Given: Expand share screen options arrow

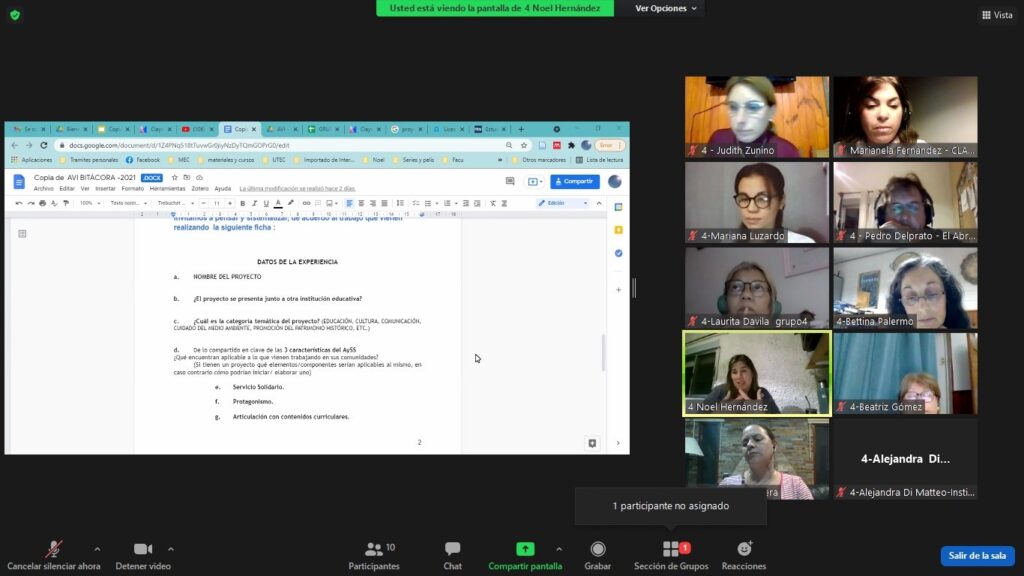Looking at the screenshot, I should tap(558, 549).
